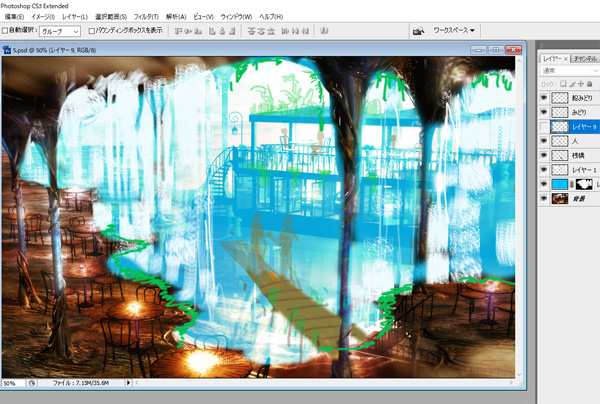
Task: Click the S.psd document title icon
Action: click(x=7, y=50)
